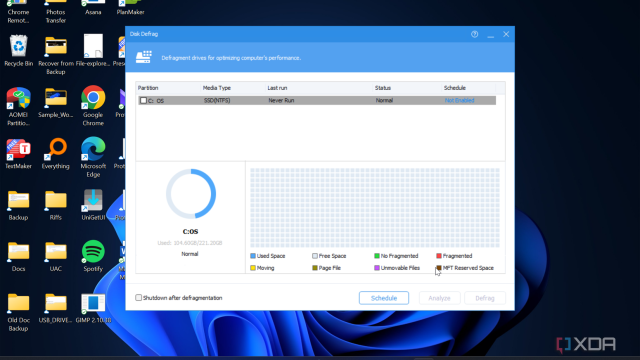Check the C: OS partition checkbox
Screen dimensions: 640x360
coord(143,100)
